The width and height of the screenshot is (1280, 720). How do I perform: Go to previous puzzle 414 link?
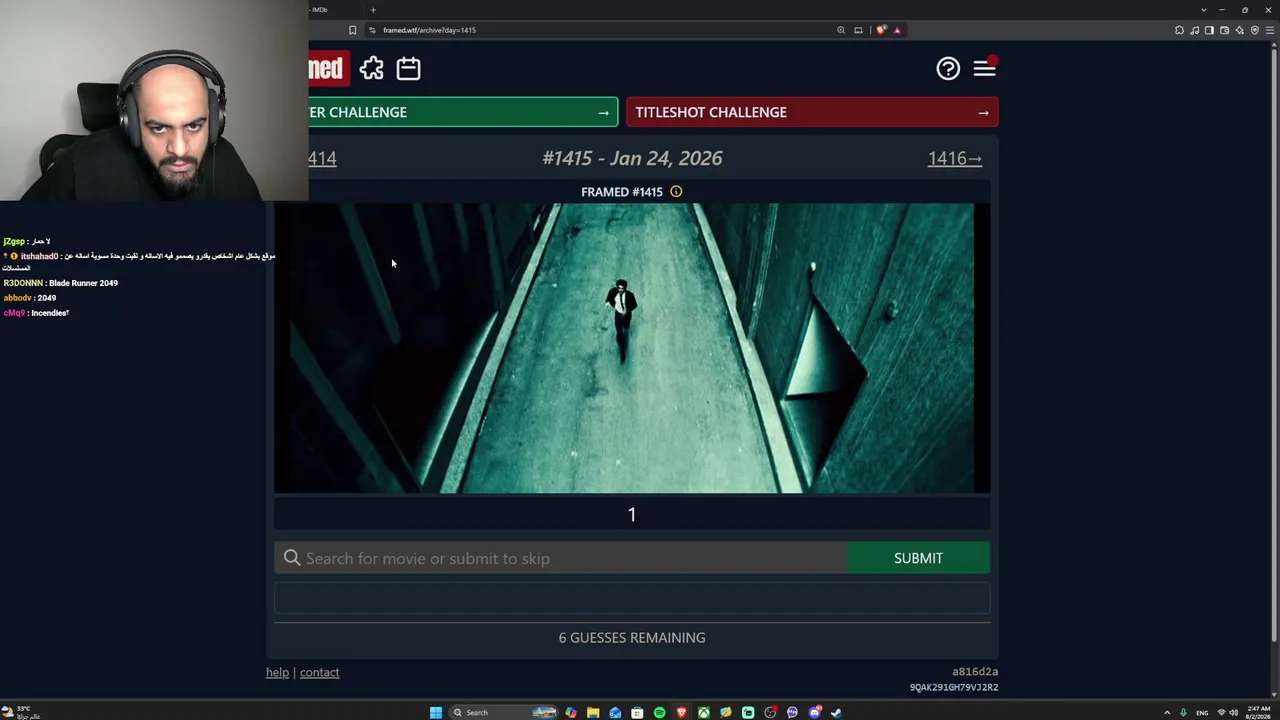pyautogui.click(x=322, y=158)
